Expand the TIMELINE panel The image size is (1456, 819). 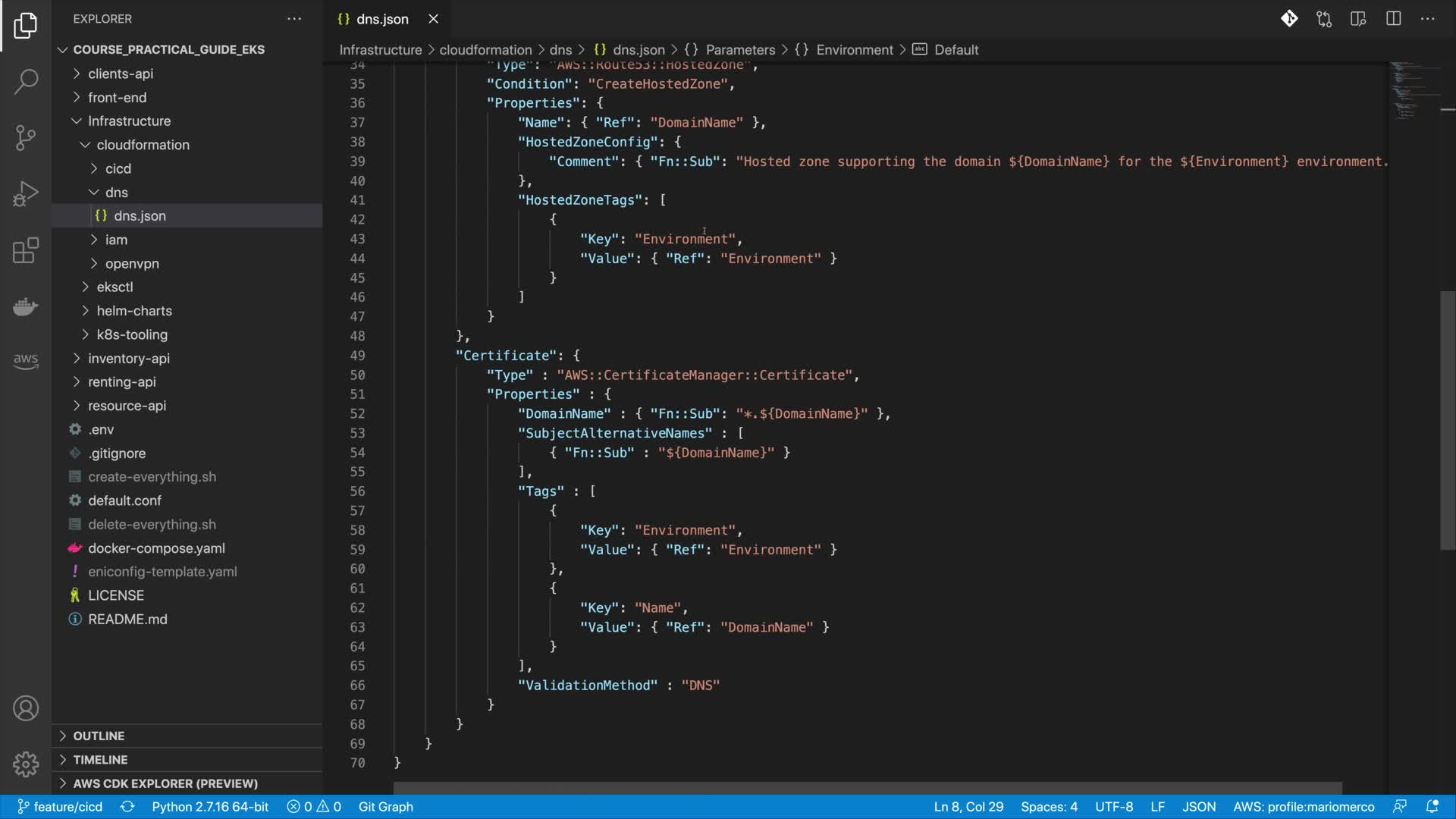[x=100, y=759]
